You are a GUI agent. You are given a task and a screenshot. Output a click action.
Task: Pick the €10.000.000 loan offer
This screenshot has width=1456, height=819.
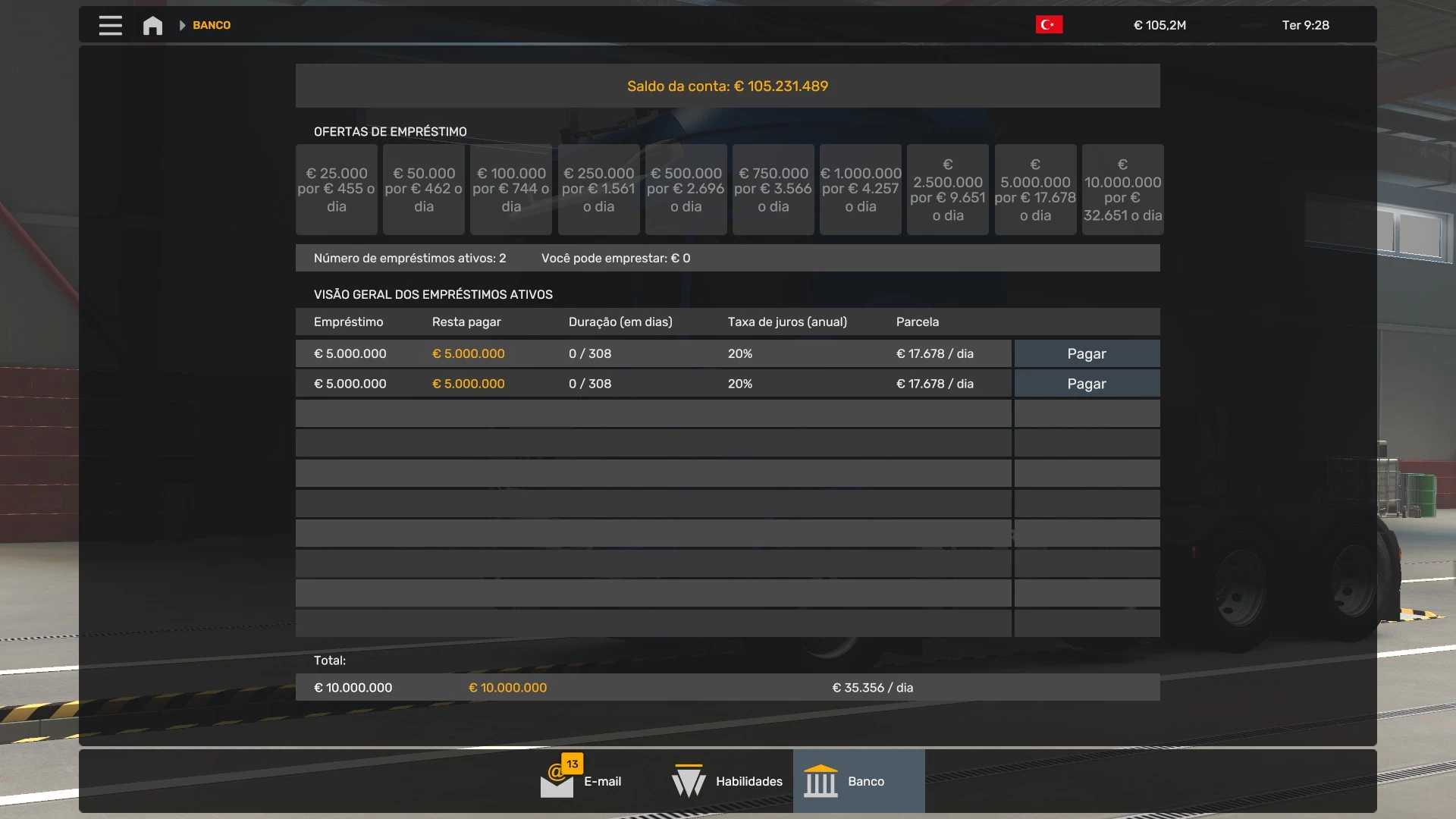(1122, 190)
